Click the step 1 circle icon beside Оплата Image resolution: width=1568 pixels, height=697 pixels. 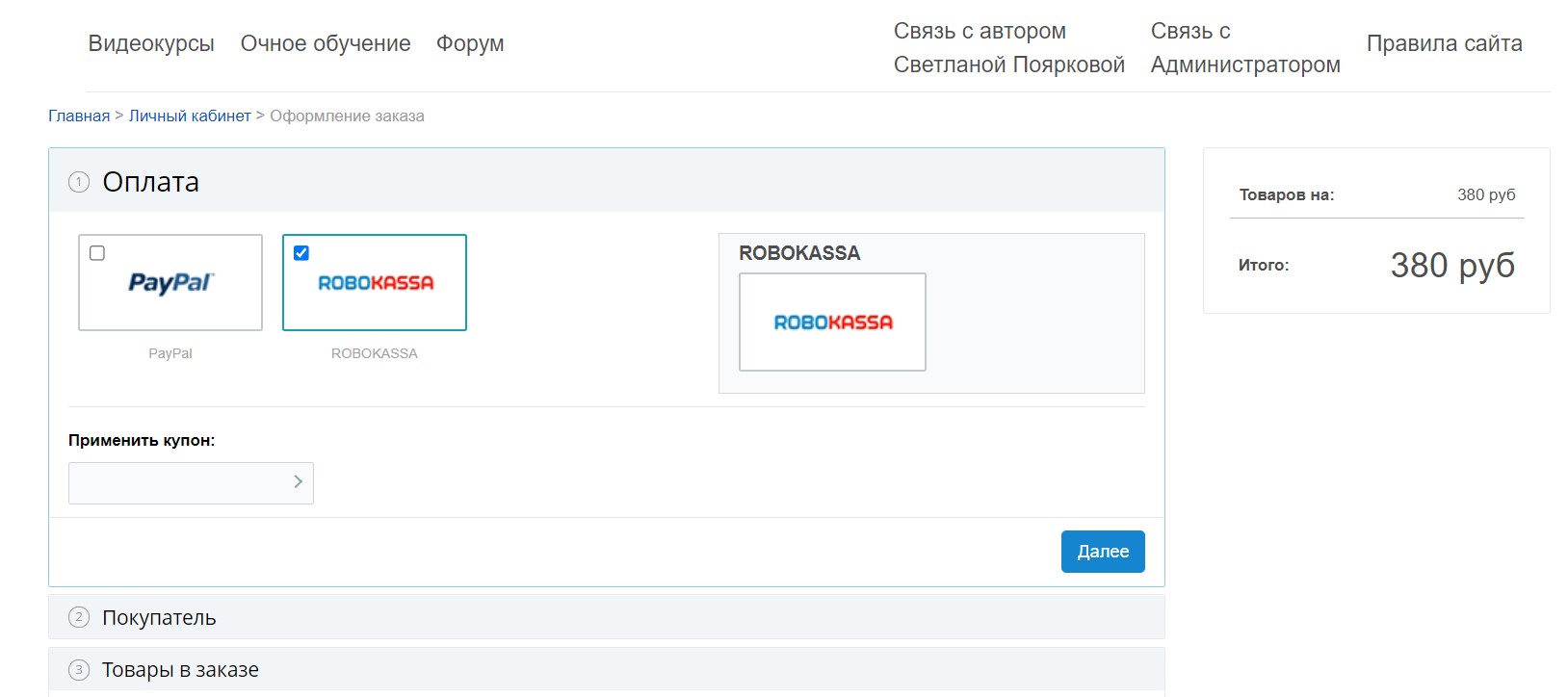coord(79,182)
